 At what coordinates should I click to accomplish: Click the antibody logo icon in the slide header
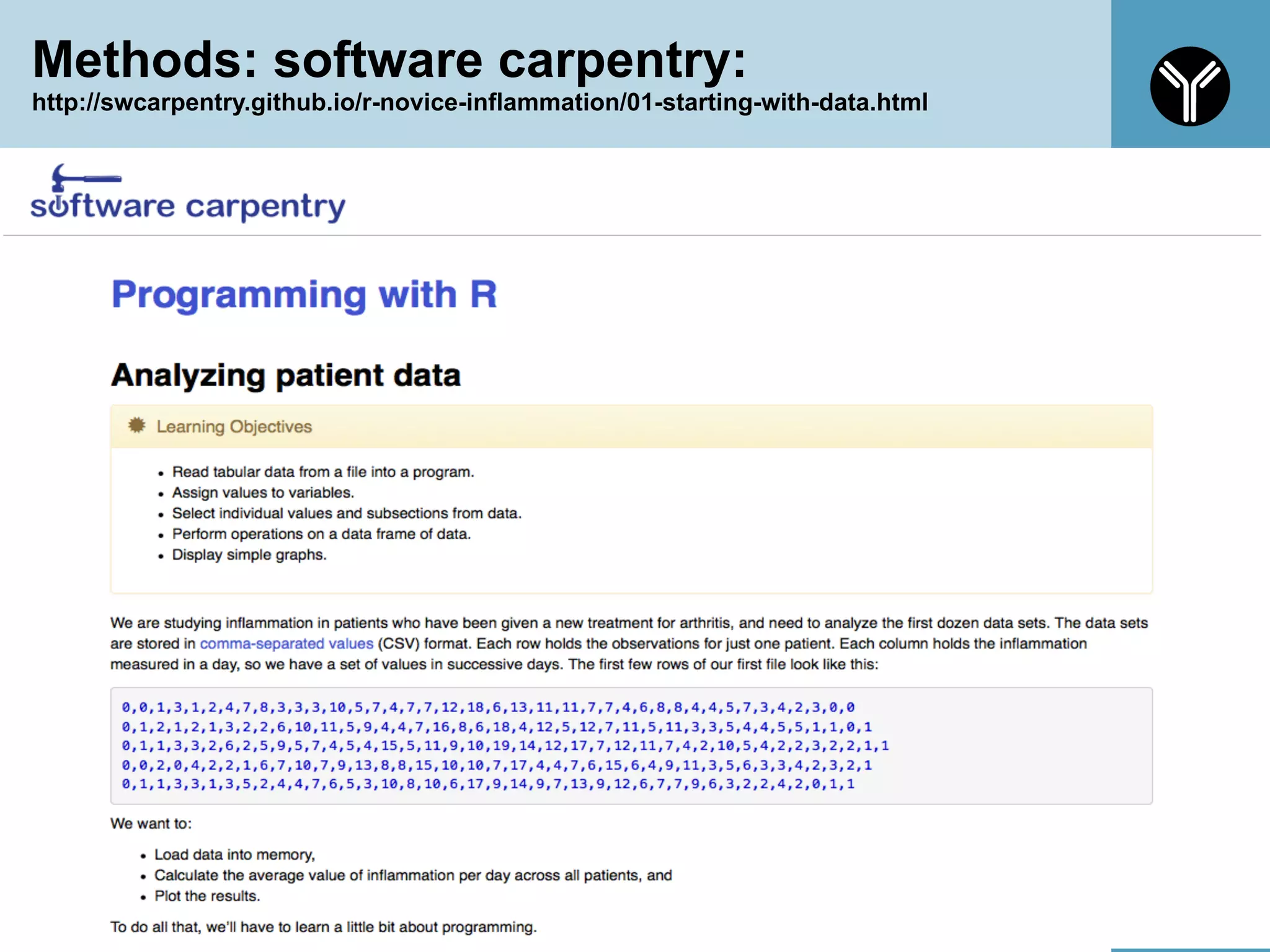pos(1189,86)
